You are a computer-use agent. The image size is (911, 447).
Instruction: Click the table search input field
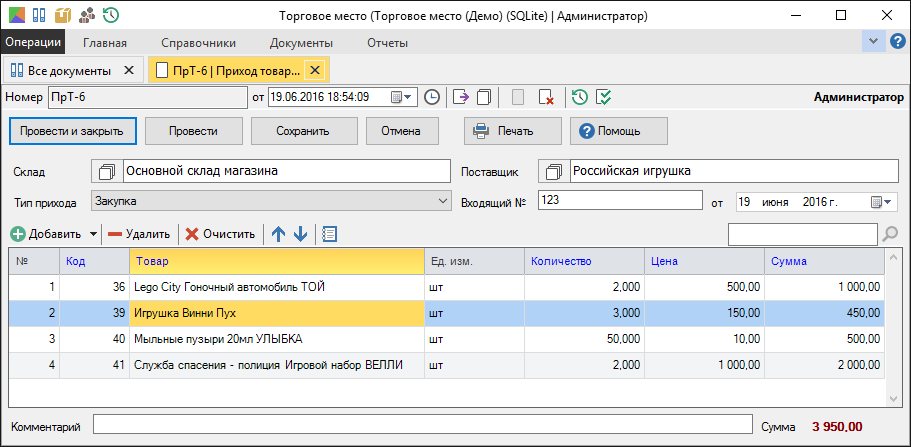coord(803,234)
